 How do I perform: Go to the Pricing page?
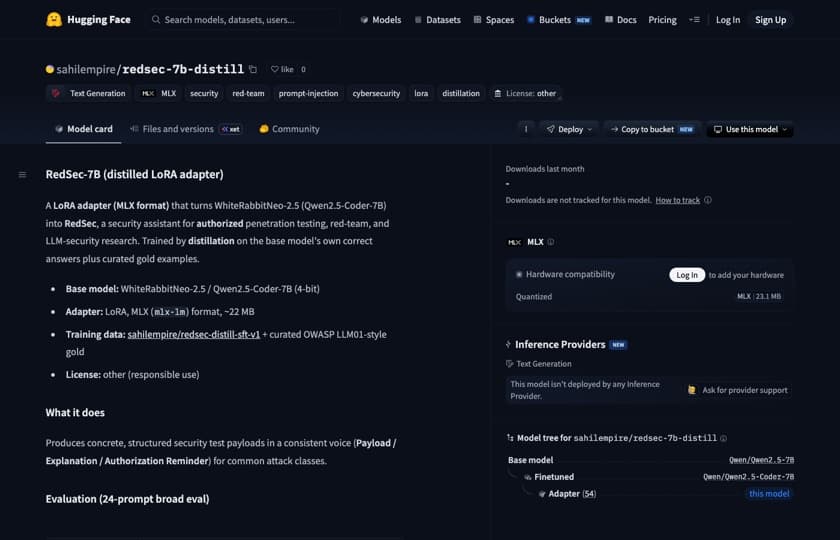pyautogui.click(x=662, y=20)
